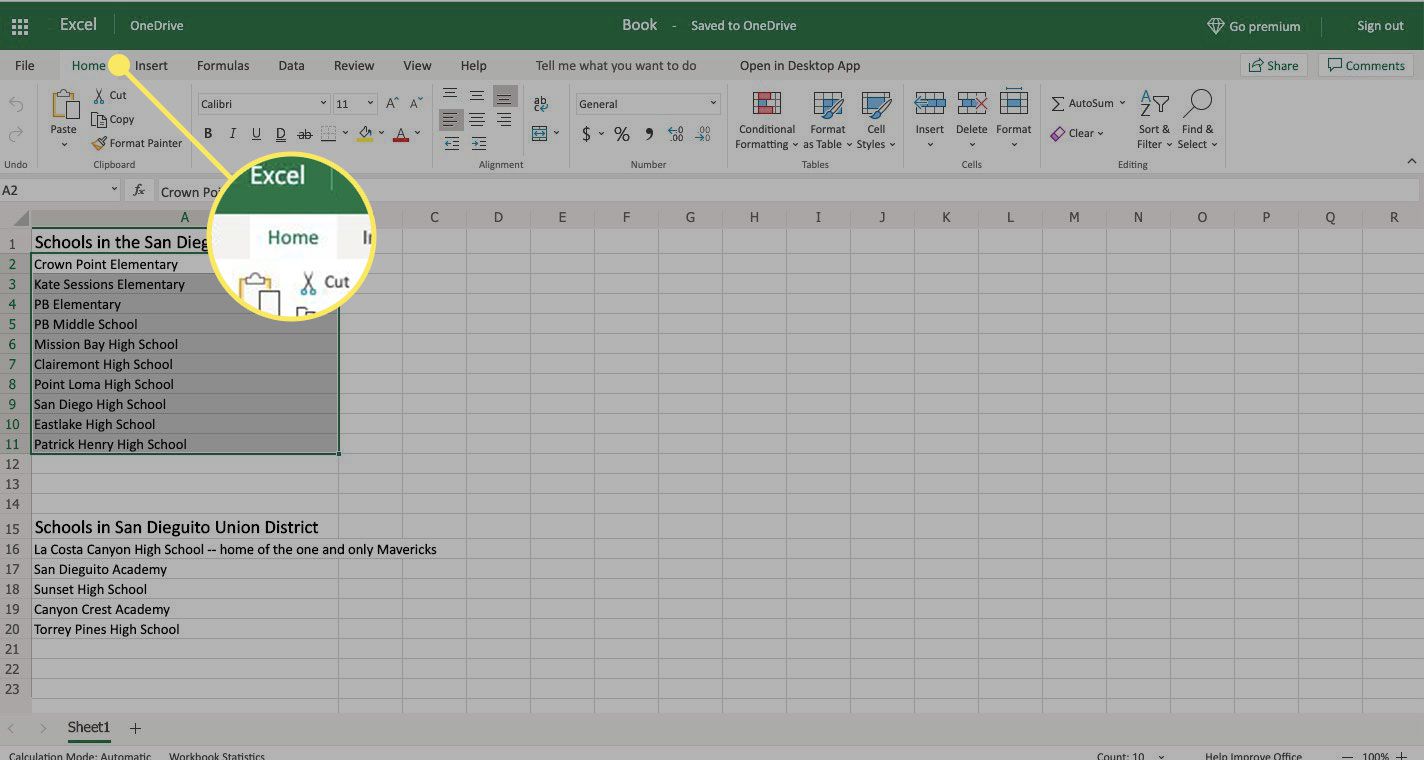
Task: Open the Comments pane
Action: (x=1366, y=66)
